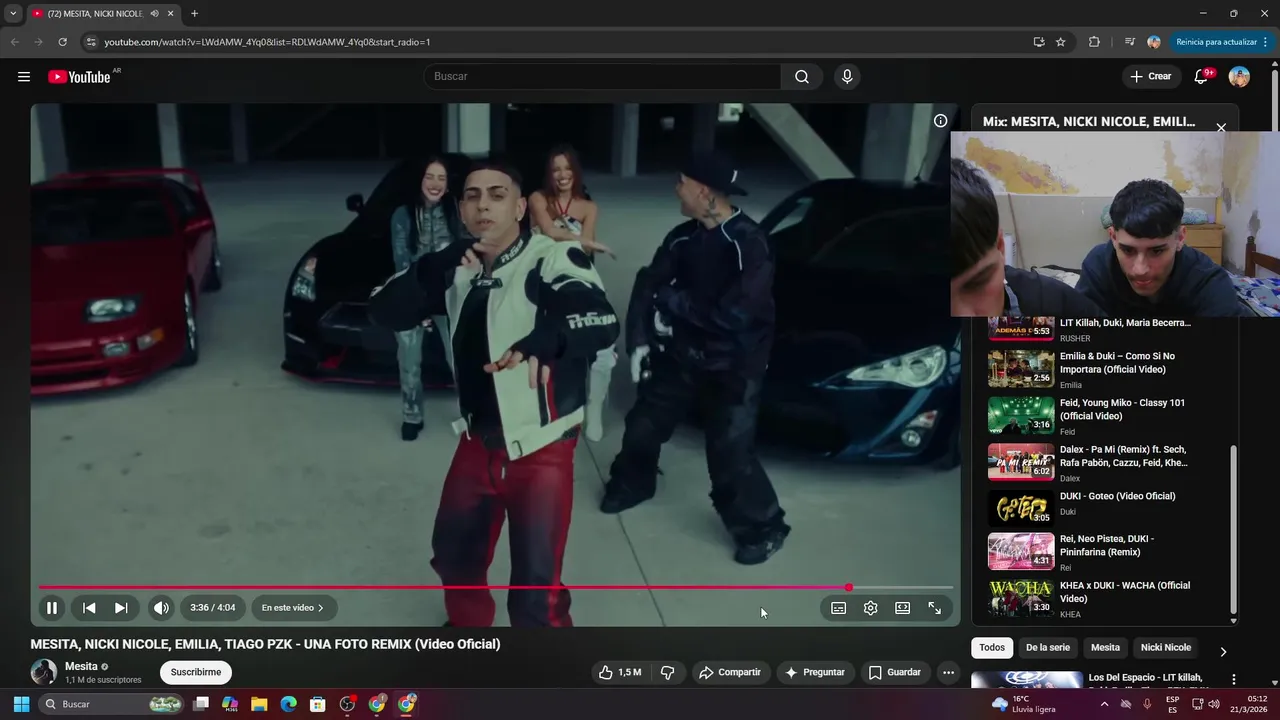Switch to theater mode
The height and width of the screenshot is (720, 1280).
pyautogui.click(x=903, y=608)
